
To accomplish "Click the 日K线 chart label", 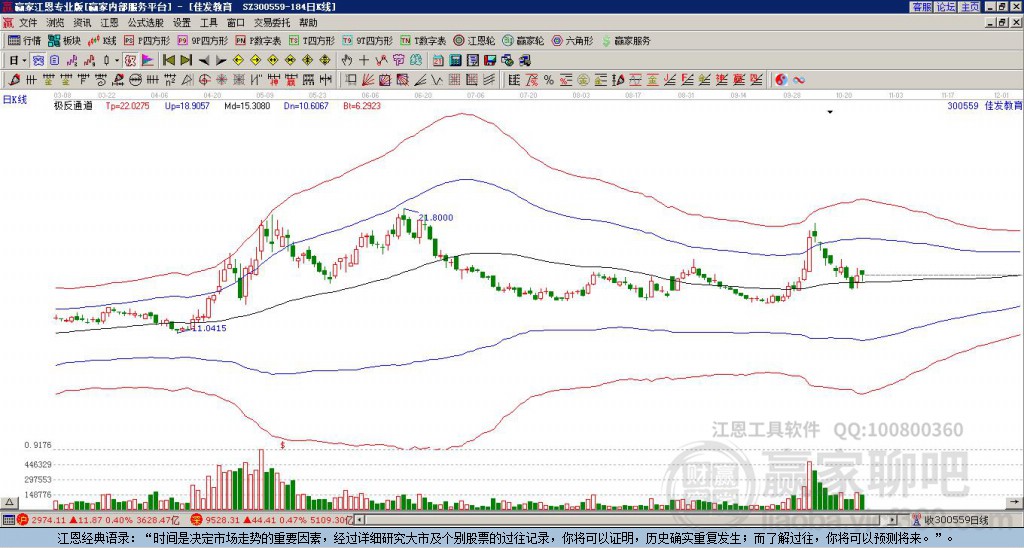I will tap(15, 100).
